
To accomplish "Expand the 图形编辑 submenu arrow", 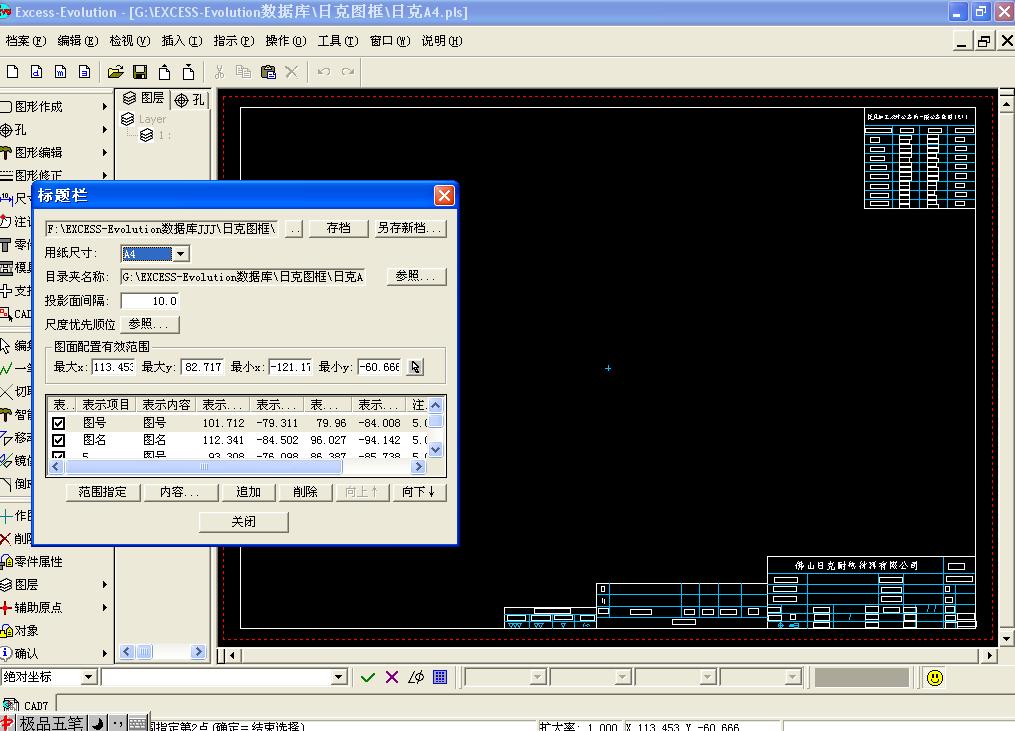I will pyautogui.click(x=105, y=153).
